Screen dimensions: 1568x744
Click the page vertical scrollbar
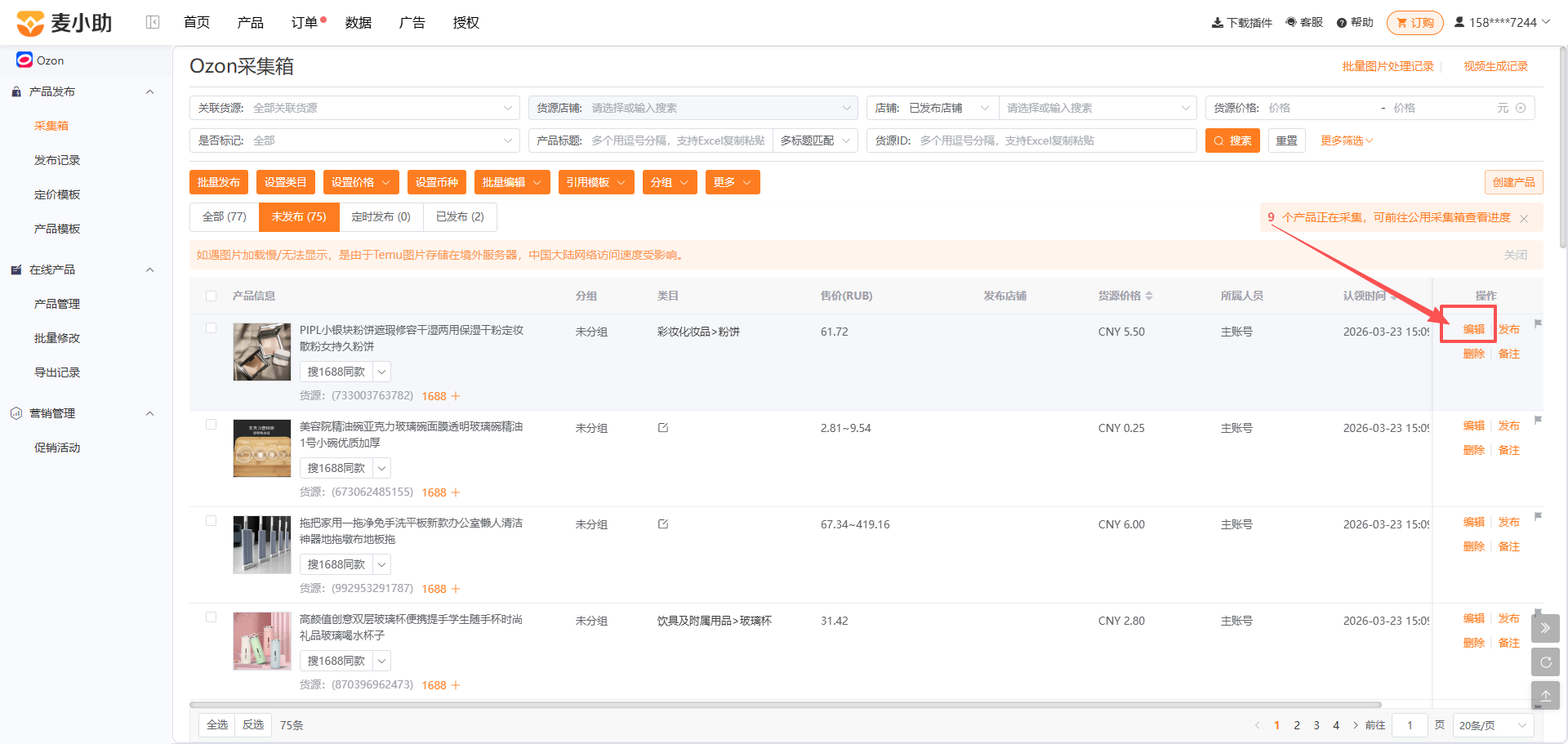click(1563, 147)
